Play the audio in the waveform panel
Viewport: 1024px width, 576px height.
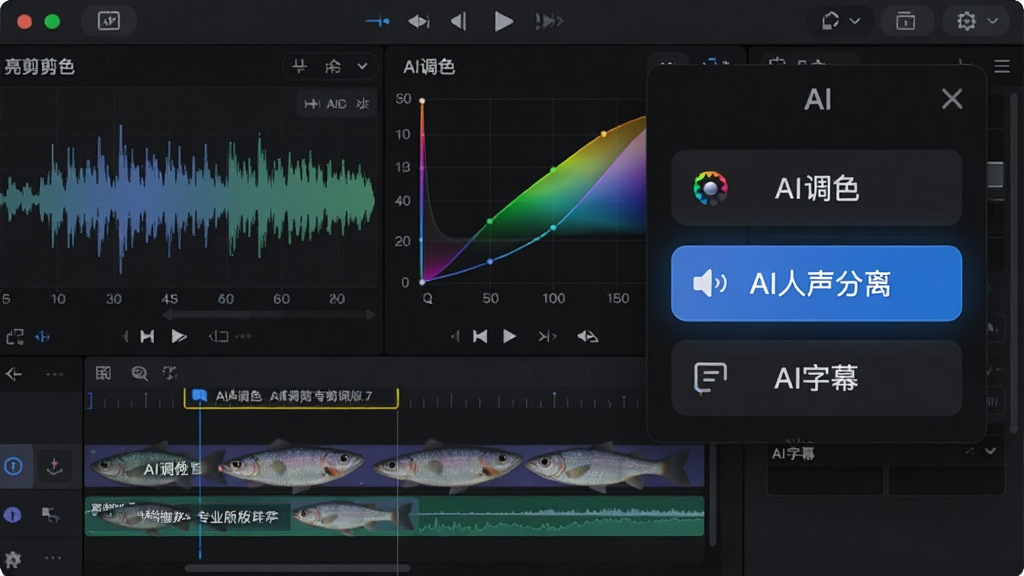pyautogui.click(x=178, y=336)
